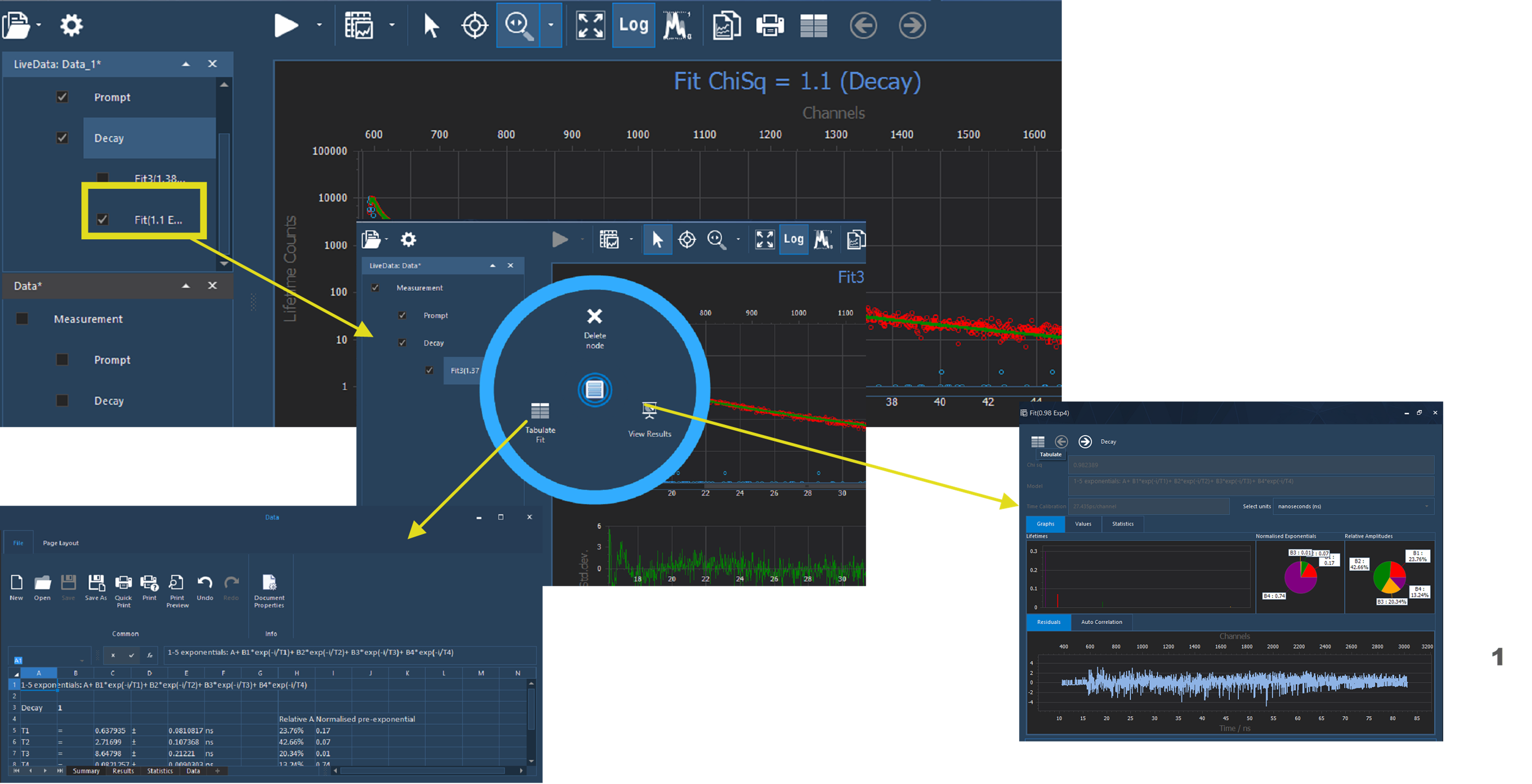
Task: Open dropdown arrow beside the zoom tool
Action: click(550, 25)
